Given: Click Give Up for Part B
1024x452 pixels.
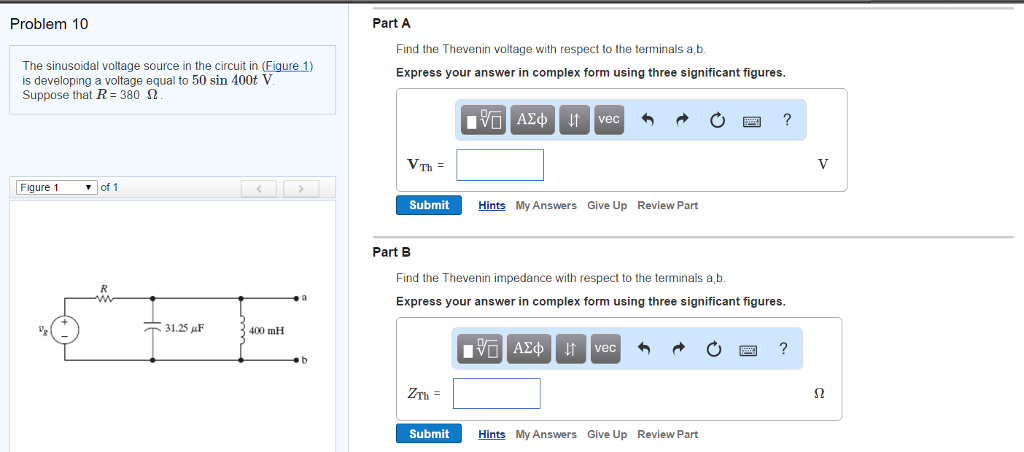Looking at the screenshot, I should [607, 434].
